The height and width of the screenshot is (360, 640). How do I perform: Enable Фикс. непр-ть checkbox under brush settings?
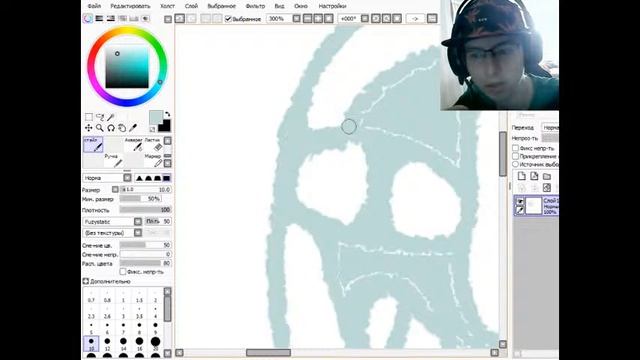[x=123, y=272]
